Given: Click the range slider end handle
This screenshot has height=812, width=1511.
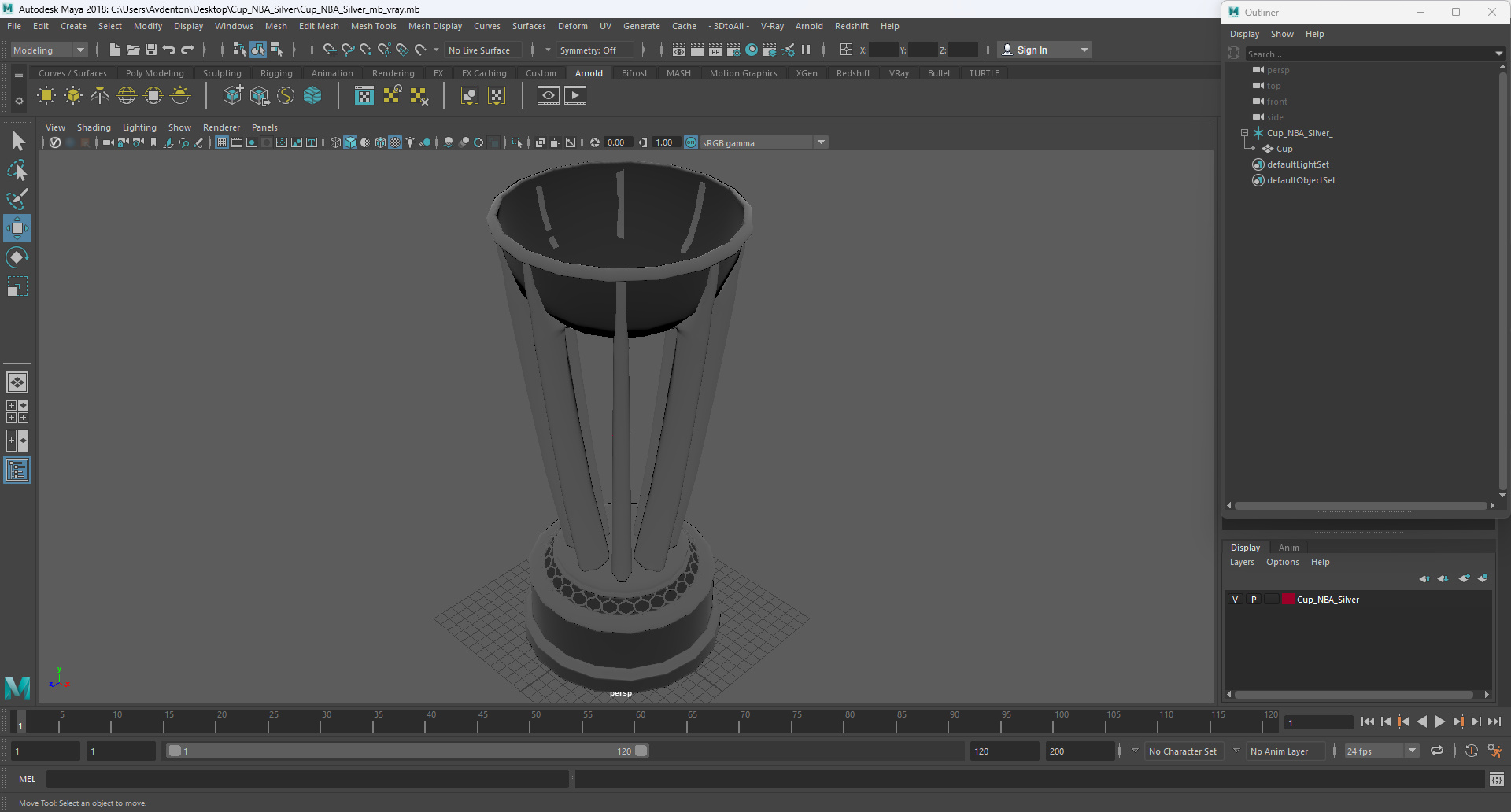Looking at the screenshot, I should 641,751.
